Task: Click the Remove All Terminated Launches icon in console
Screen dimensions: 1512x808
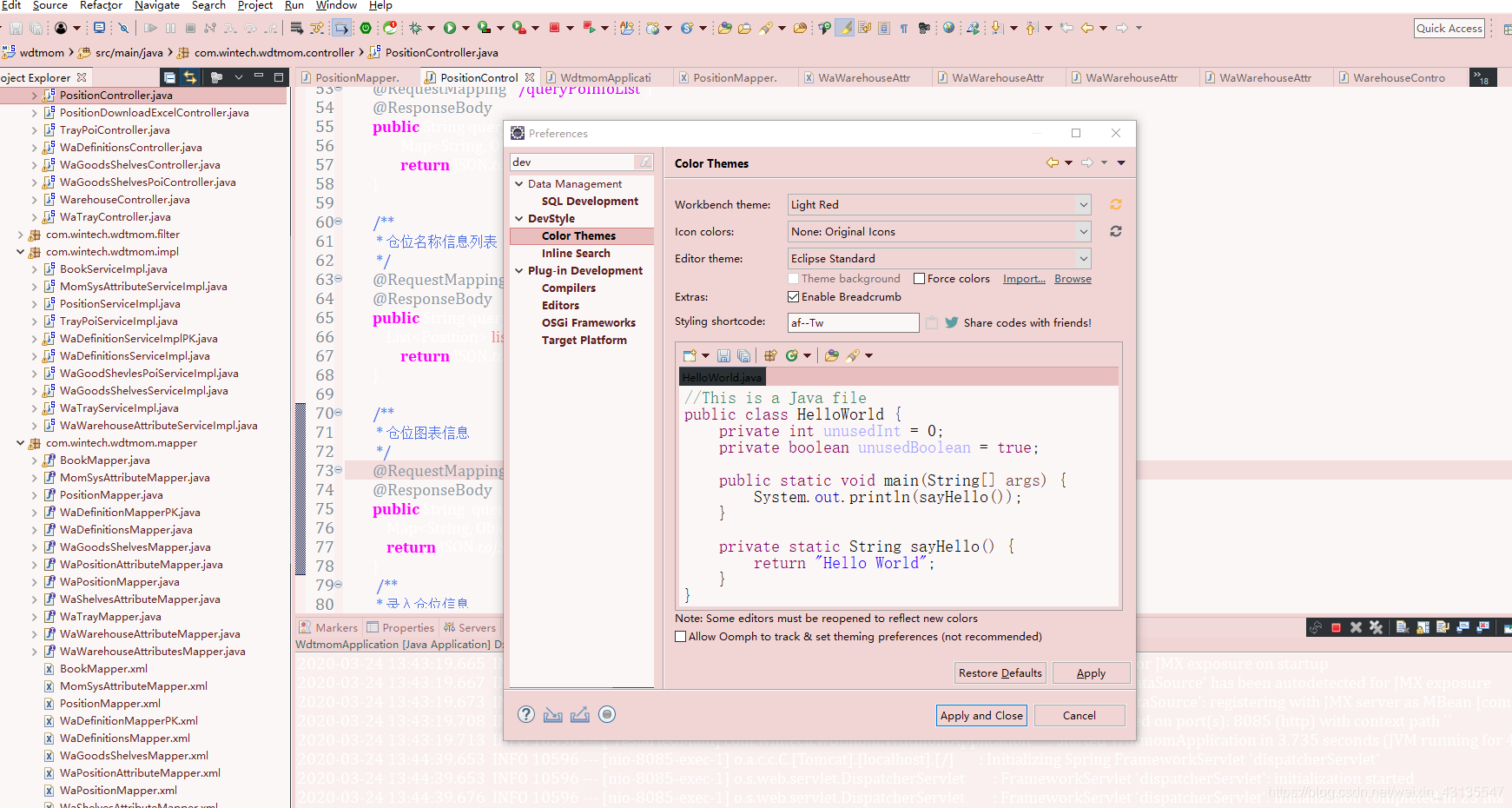Action: [1377, 627]
